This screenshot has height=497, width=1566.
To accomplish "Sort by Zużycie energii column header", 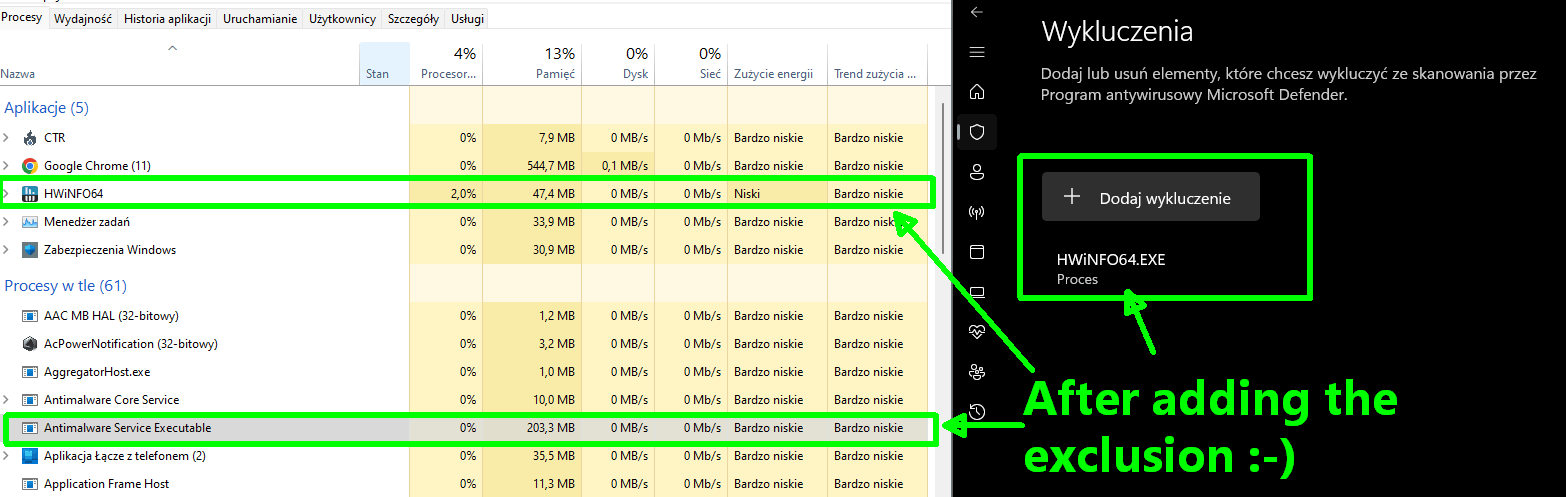I will tap(777, 63).
